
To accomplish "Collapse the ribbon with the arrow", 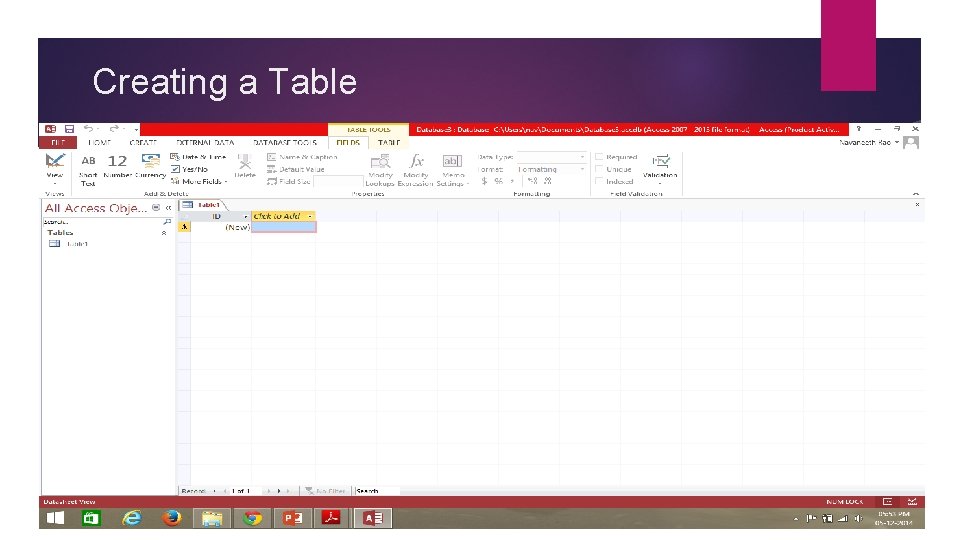I will click(x=916, y=193).
